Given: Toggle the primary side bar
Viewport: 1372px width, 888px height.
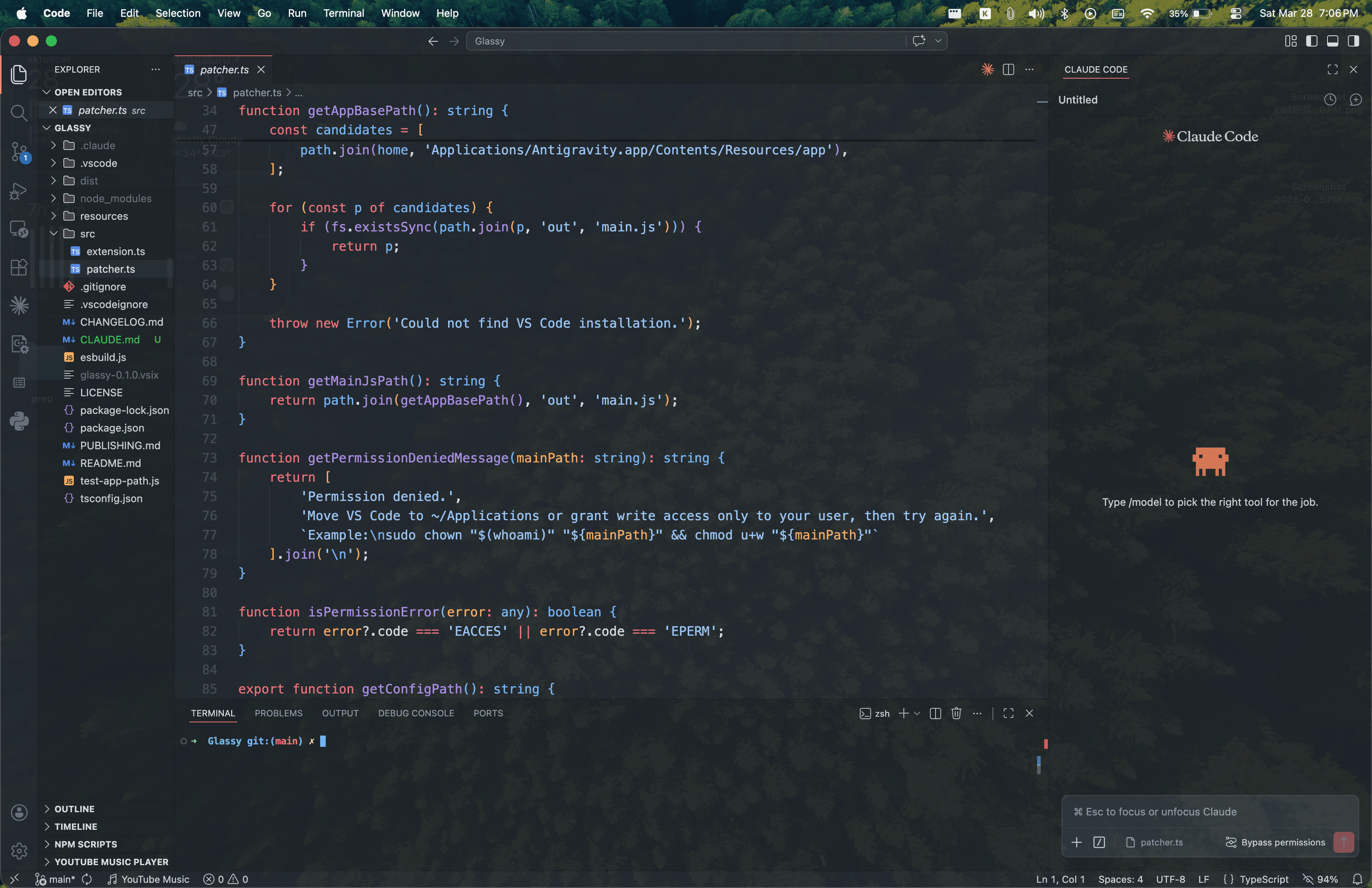Looking at the screenshot, I should tap(1311, 41).
